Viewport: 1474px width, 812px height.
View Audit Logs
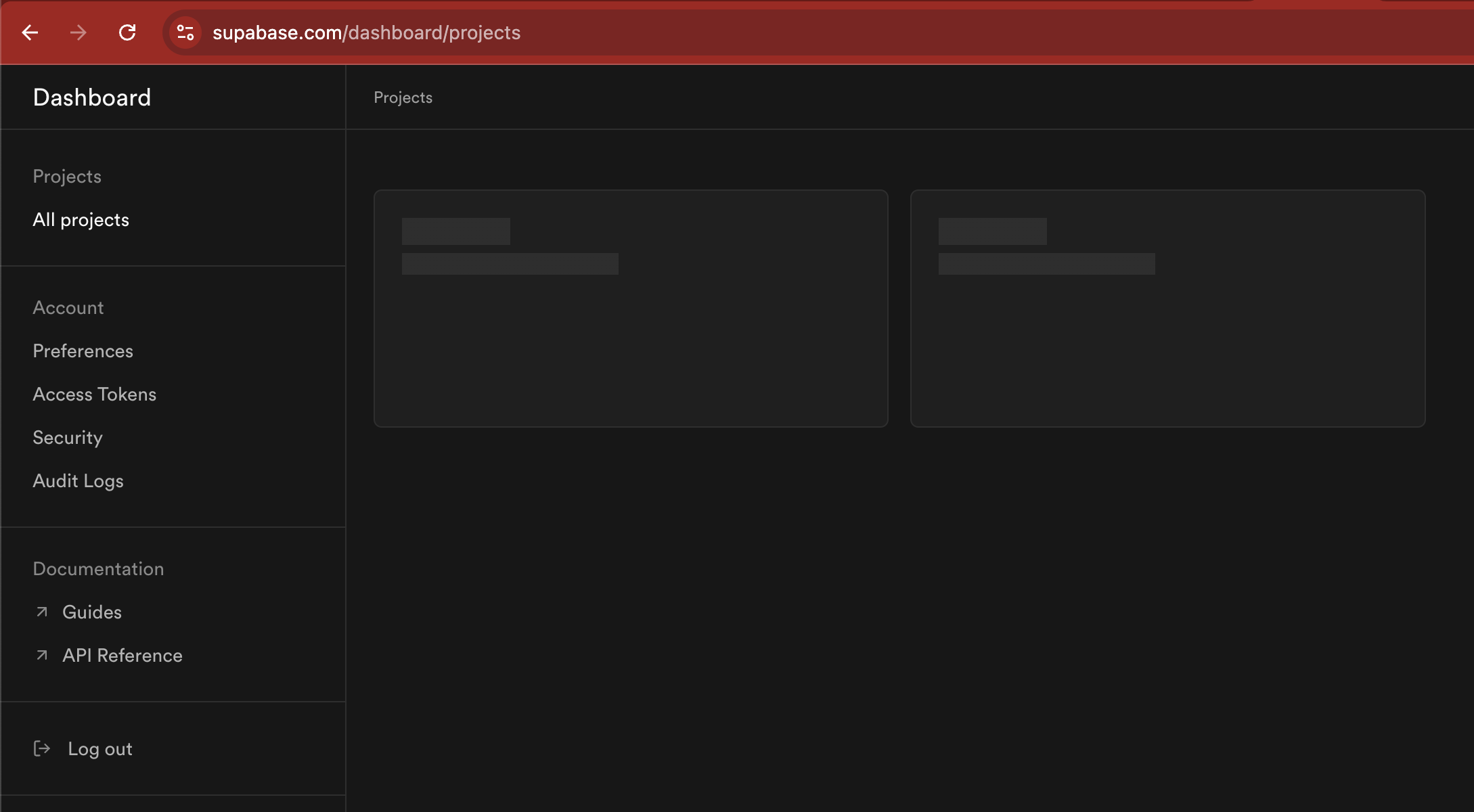click(x=78, y=481)
